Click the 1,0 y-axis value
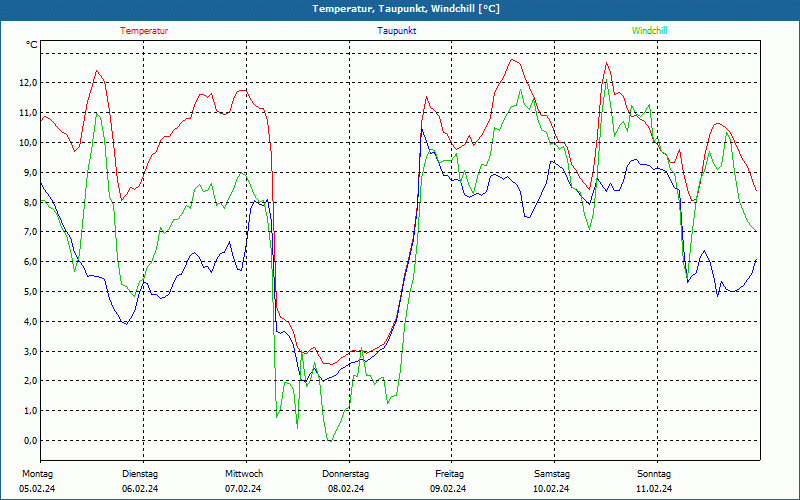800x500 pixels. click(31, 411)
